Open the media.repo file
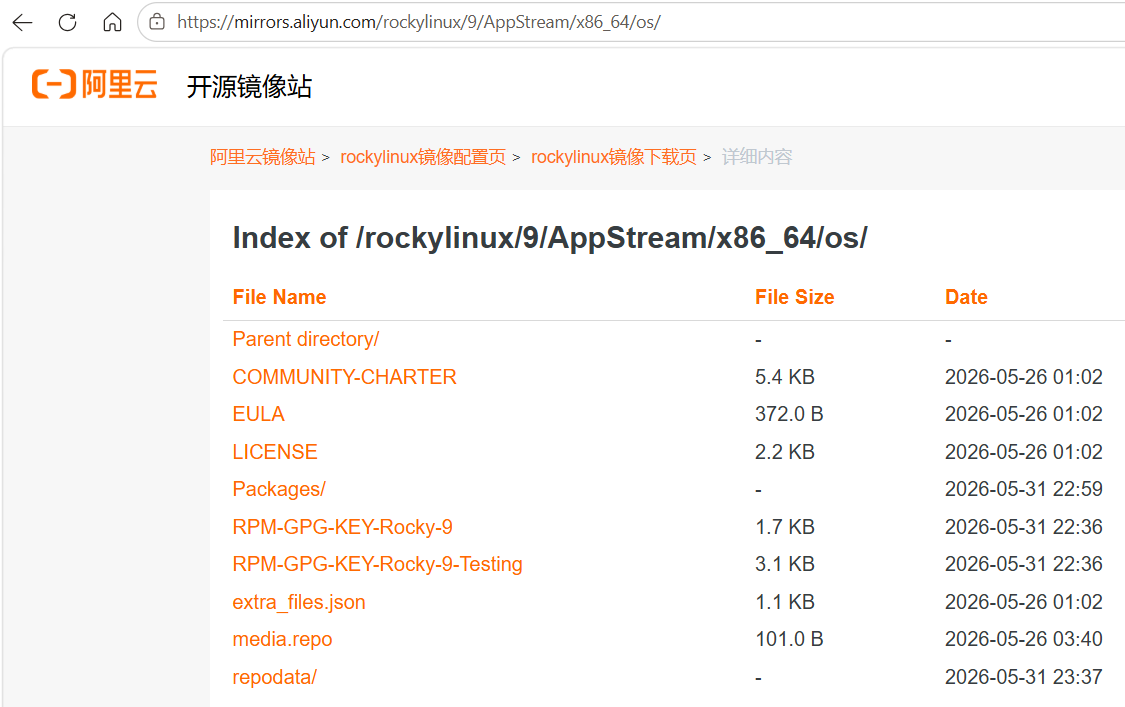The image size is (1125, 707). click(x=282, y=640)
